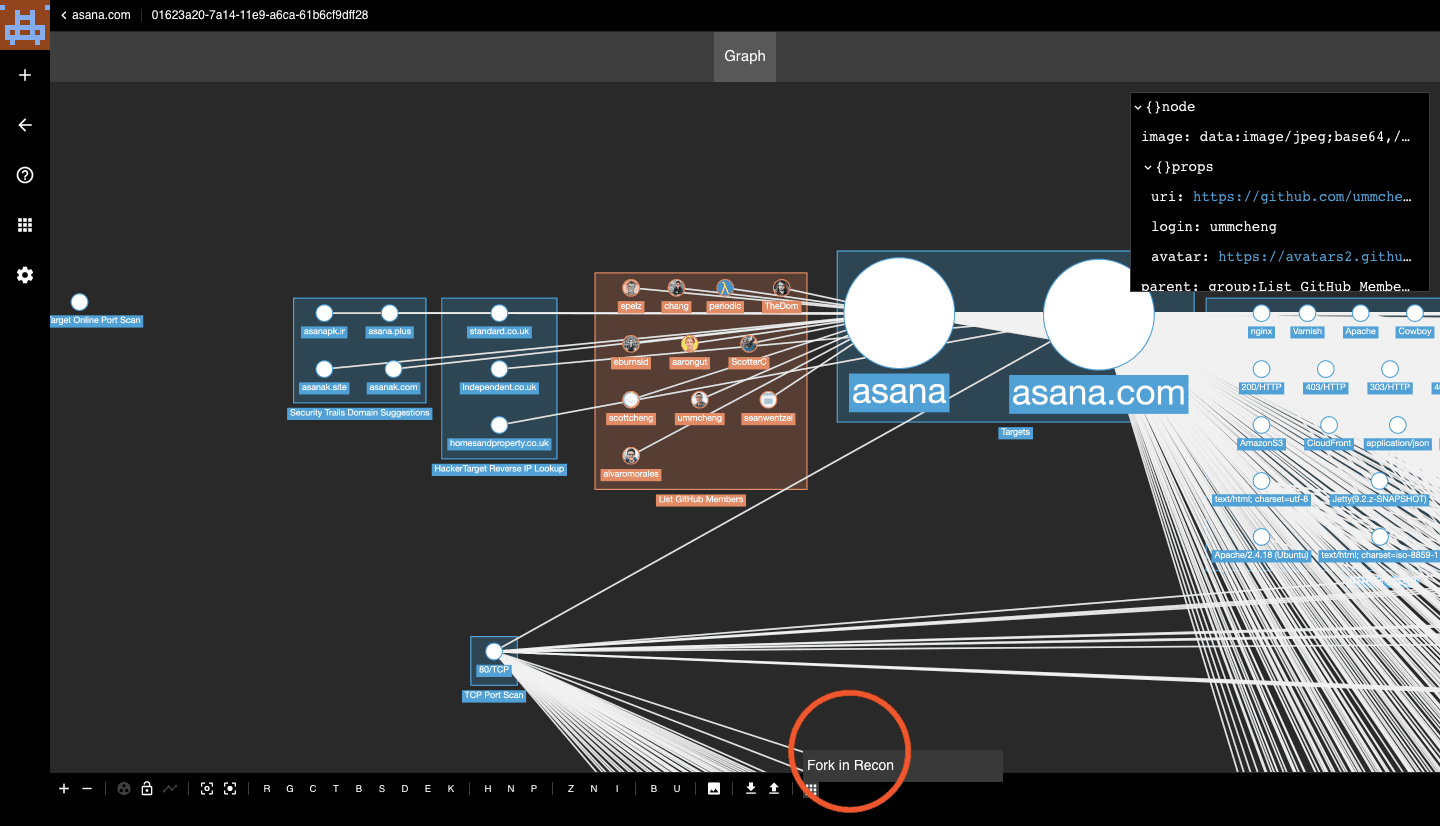This screenshot has height=826, width=1440.
Task: Click the 'TCP Port Scan' group label
Action: coord(494,695)
